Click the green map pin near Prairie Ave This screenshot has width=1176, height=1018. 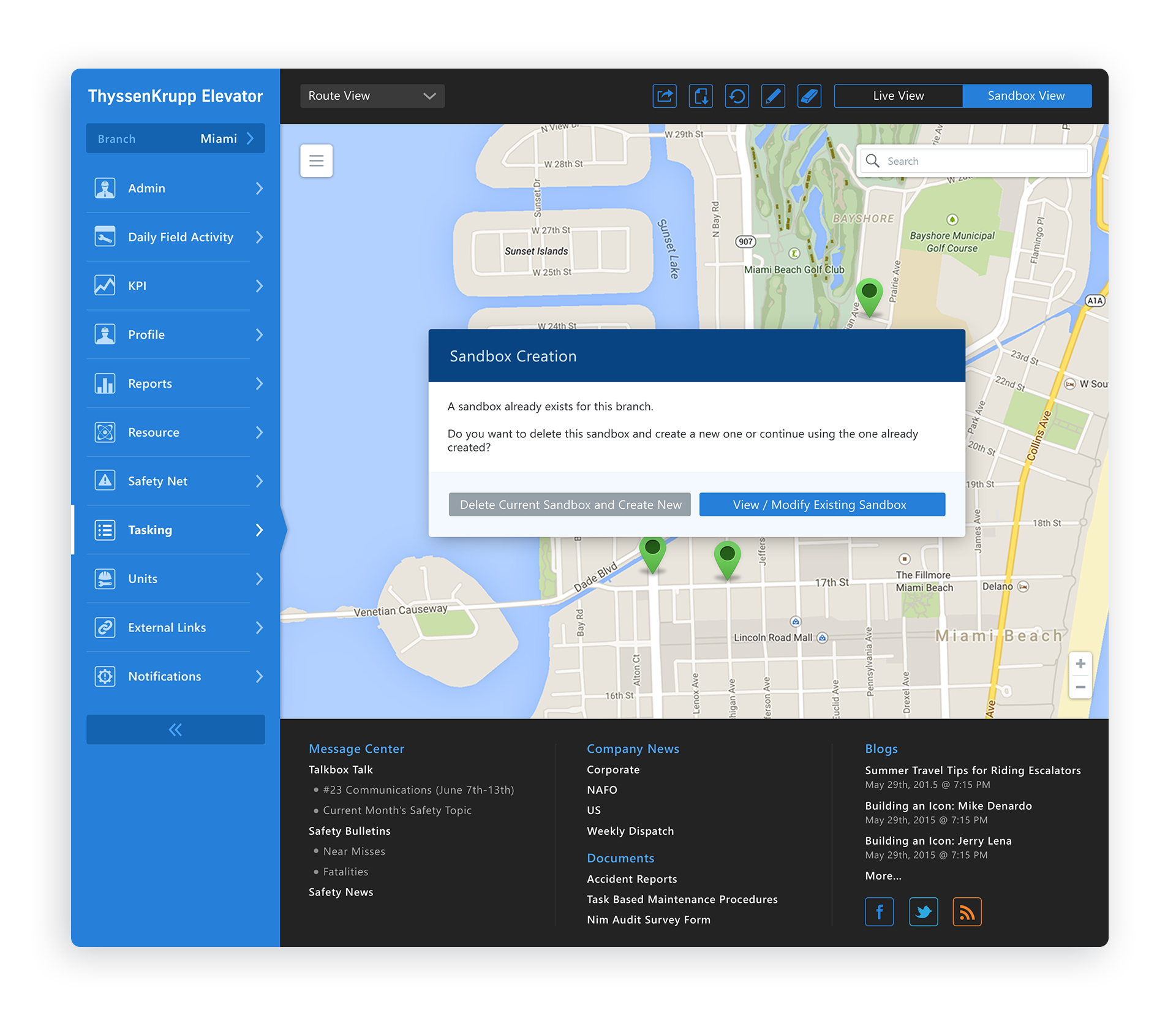coord(869,296)
